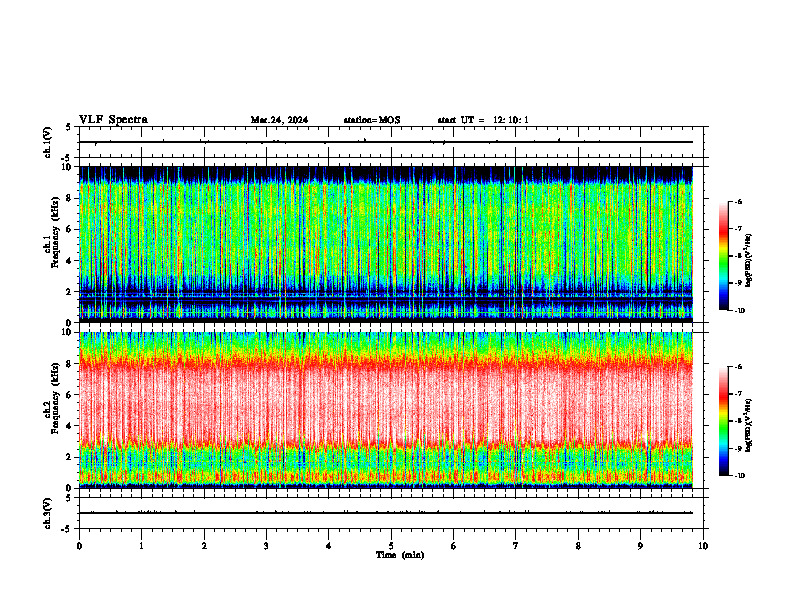Click time axis tick label '0'
This screenshot has width=792, height=612.
tap(79, 546)
